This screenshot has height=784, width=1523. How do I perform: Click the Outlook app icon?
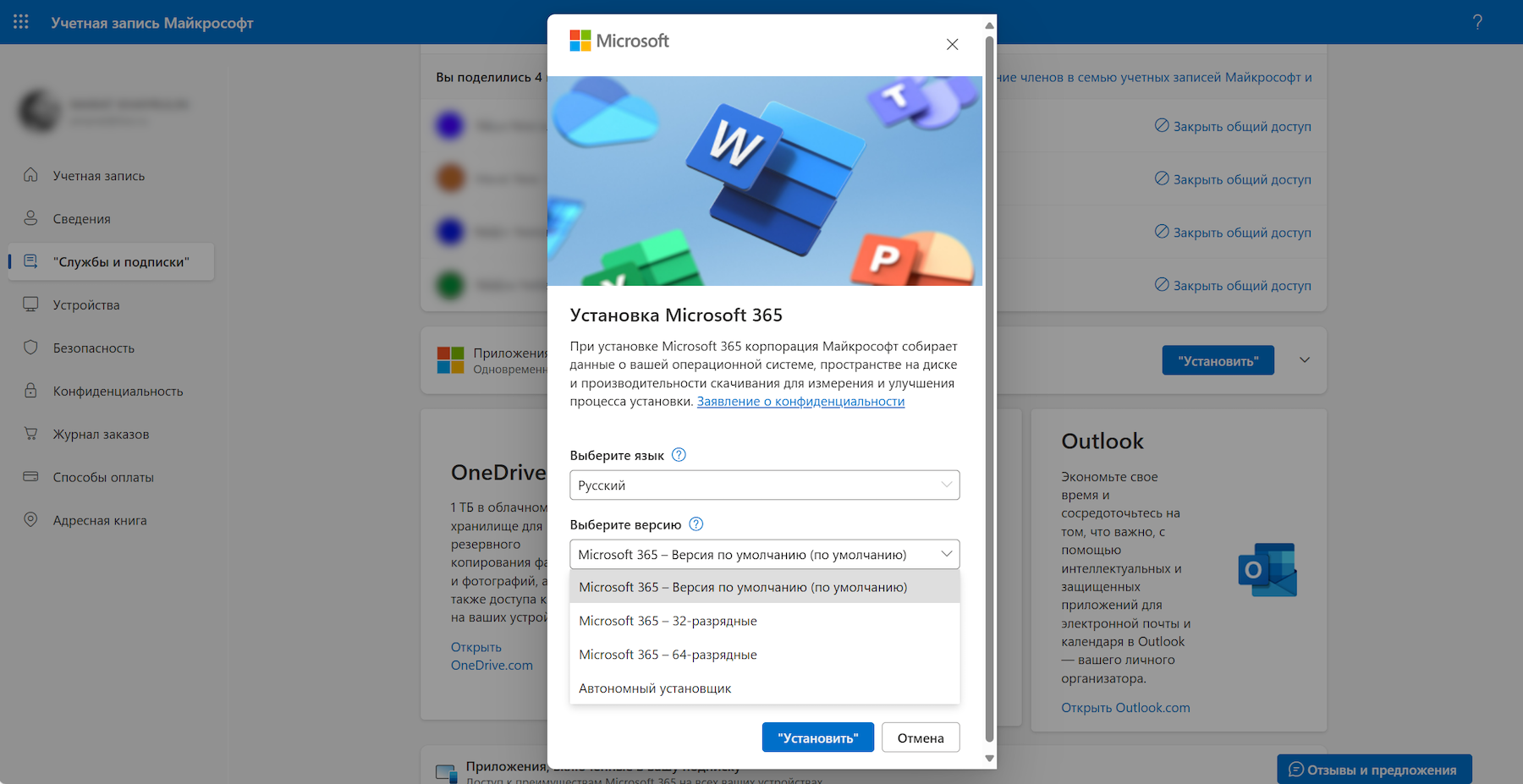coord(1267,569)
